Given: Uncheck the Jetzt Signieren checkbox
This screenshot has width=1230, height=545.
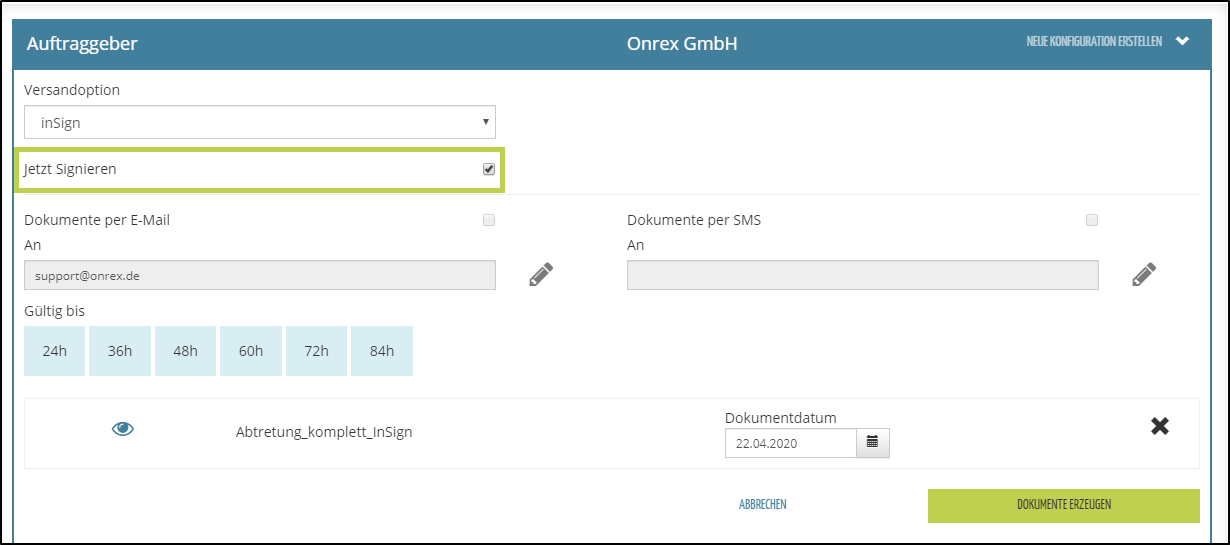Looking at the screenshot, I should [488, 170].
